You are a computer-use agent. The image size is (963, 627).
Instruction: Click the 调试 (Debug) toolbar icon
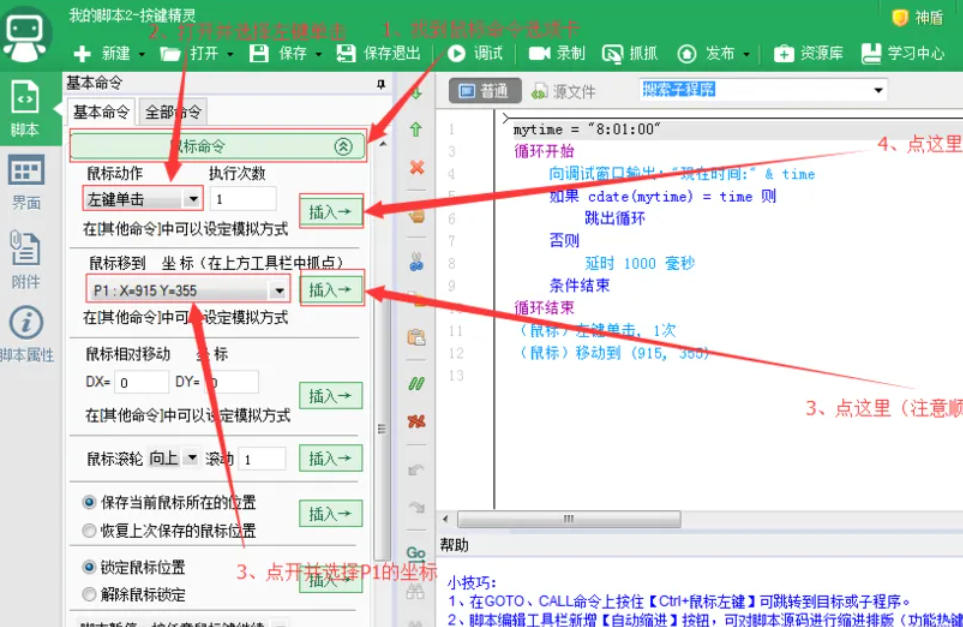(x=479, y=54)
